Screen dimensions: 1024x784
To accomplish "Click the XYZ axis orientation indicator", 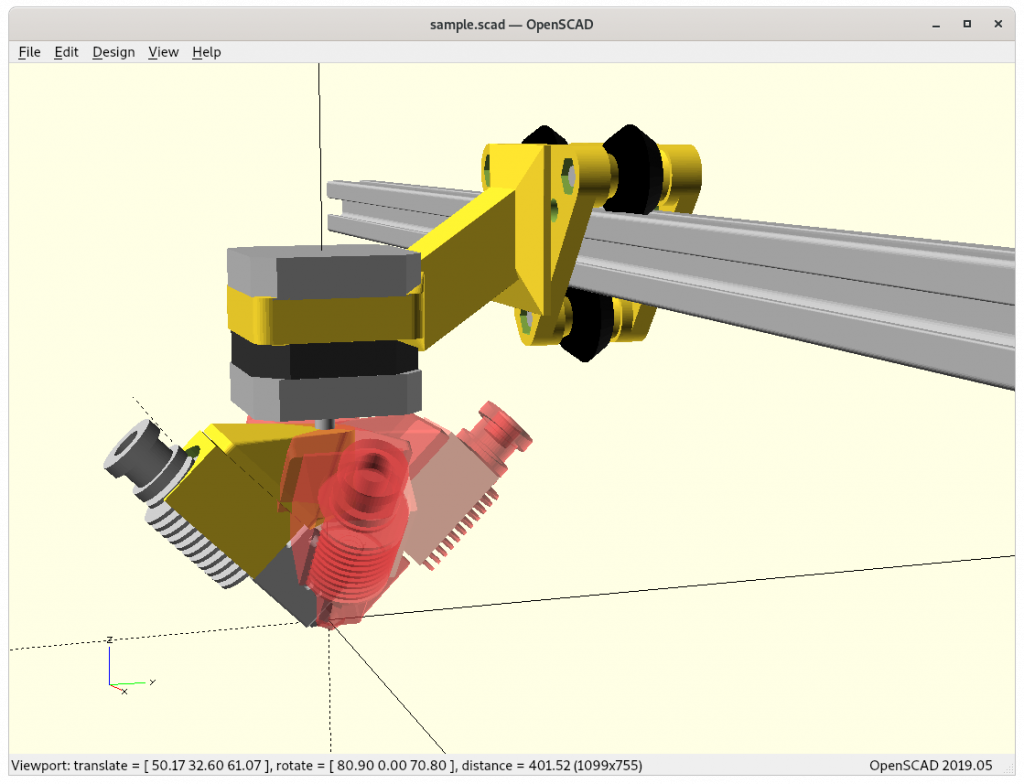I will 131,666.
